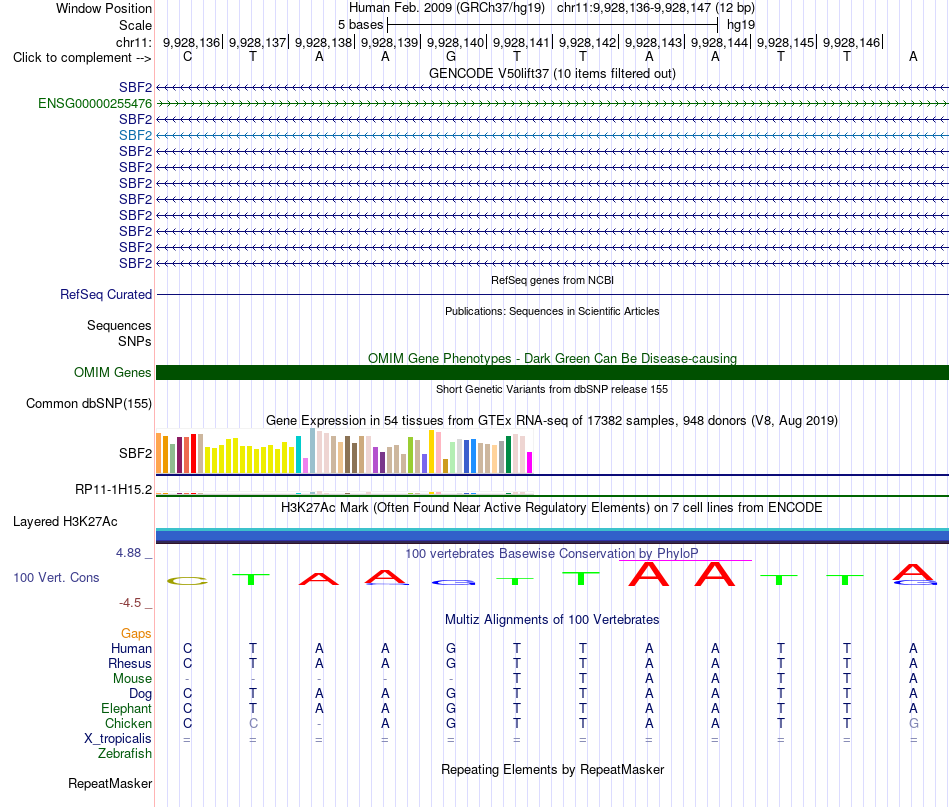
Task: Select the Human alignment row label
Action: tap(131, 648)
